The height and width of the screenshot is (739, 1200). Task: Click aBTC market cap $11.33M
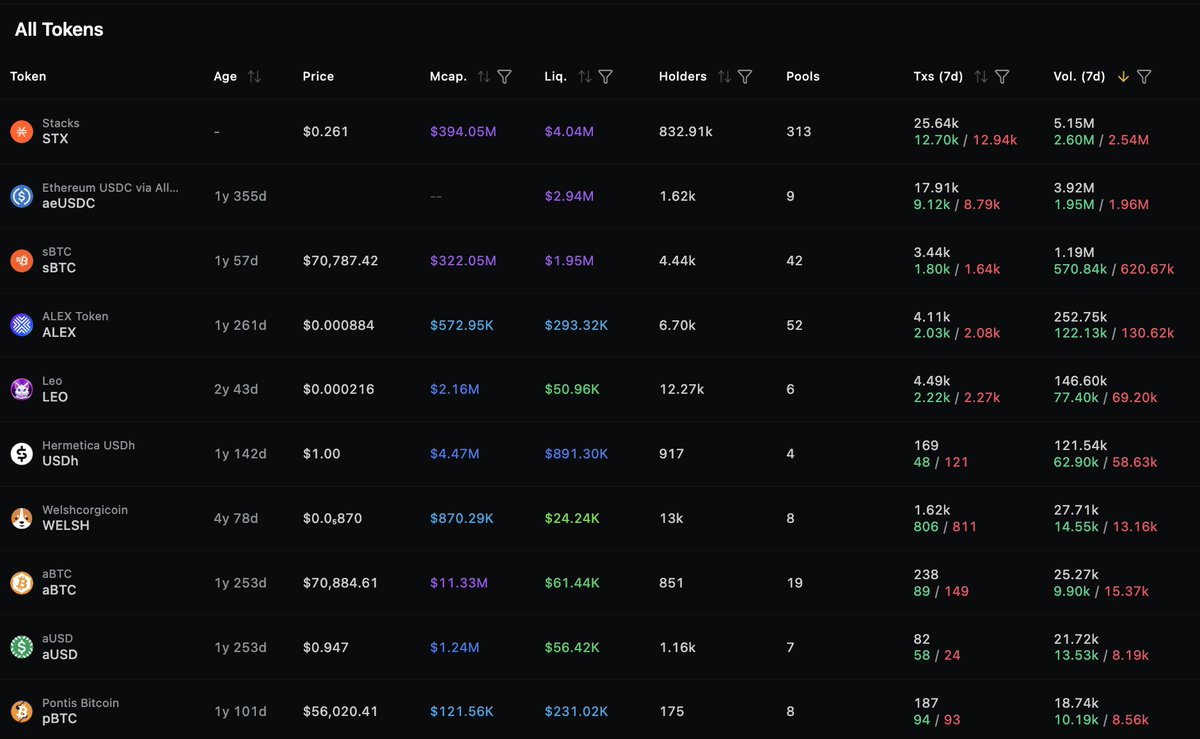point(458,582)
